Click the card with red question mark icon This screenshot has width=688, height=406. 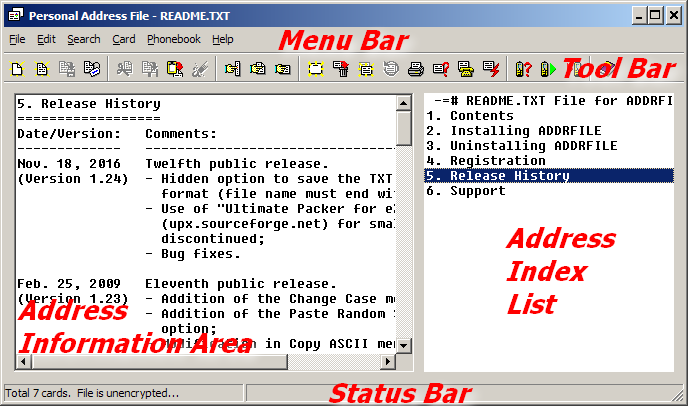441,69
